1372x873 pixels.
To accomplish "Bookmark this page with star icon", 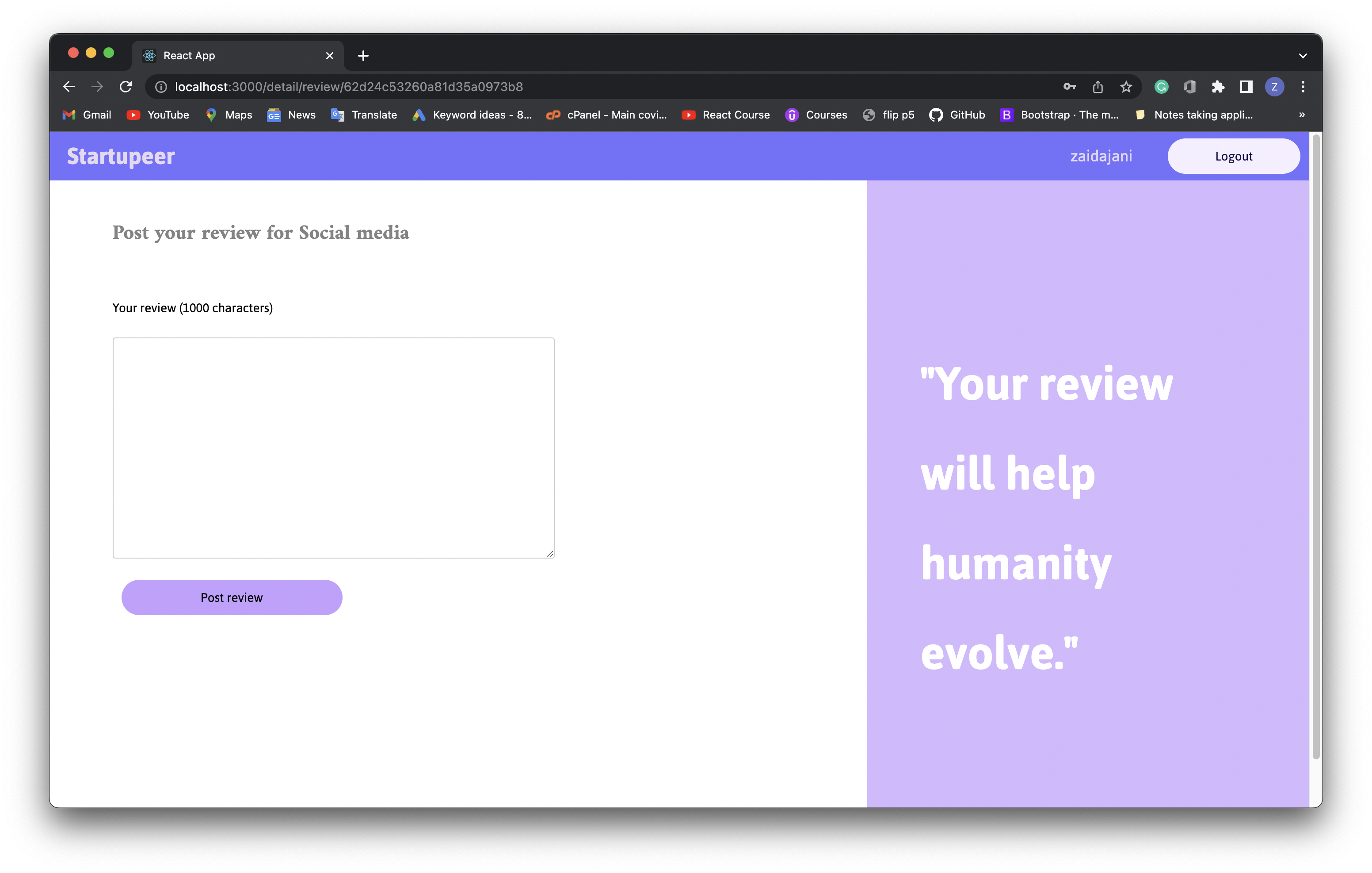I will 1126,87.
